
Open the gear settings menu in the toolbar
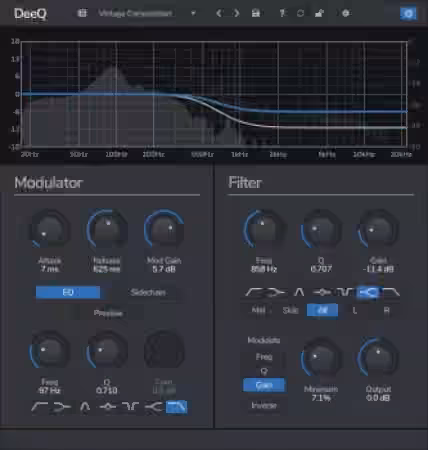pyautogui.click(x=346, y=13)
